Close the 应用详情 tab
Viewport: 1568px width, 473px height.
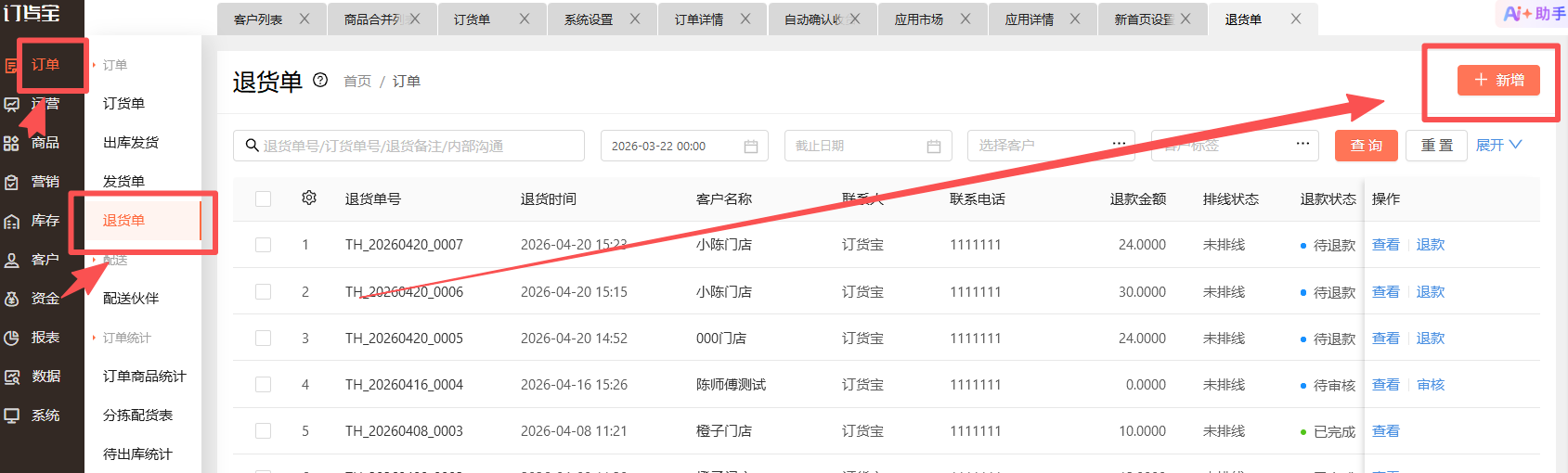[x=1075, y=19]
